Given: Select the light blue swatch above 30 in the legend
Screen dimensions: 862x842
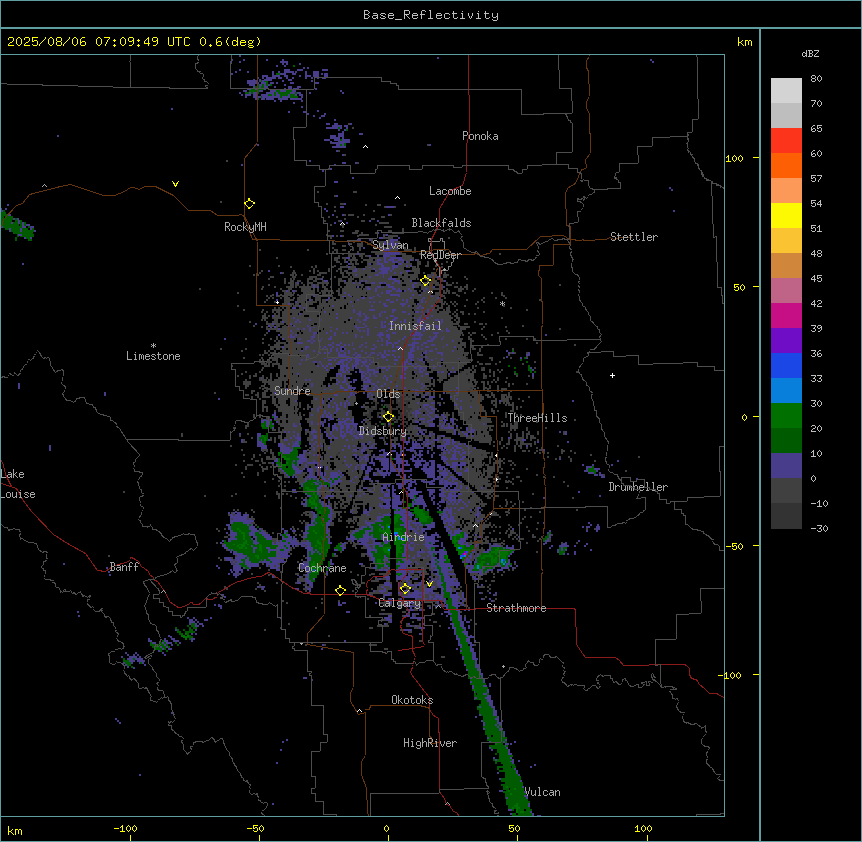Looking at the screenshot, I should point(786,390).
